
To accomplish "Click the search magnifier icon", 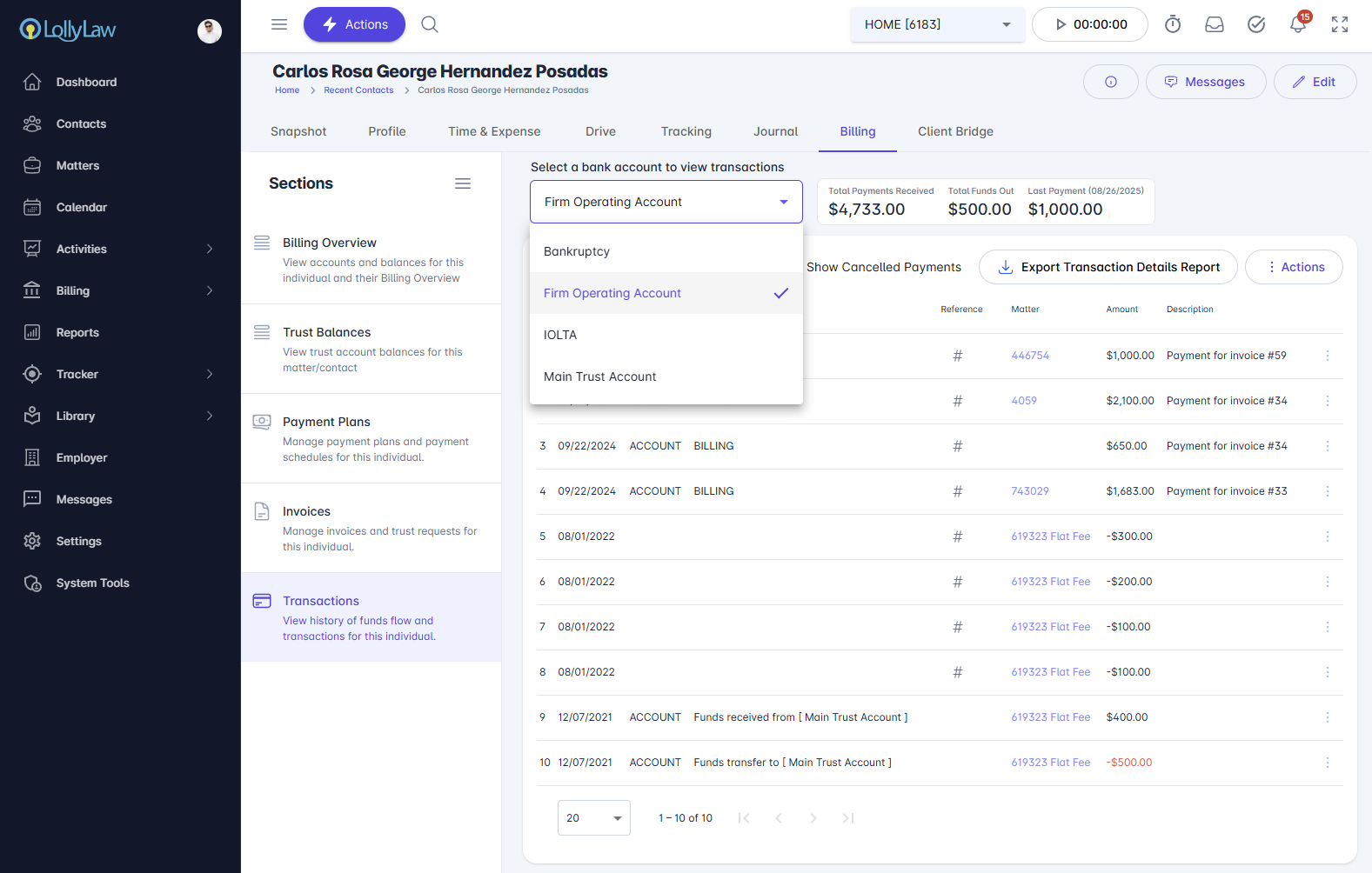I will pos(430,24).
